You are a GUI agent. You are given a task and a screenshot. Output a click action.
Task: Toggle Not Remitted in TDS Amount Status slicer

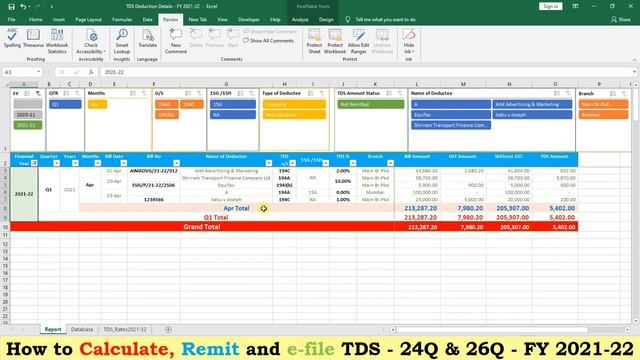pos(371,104)
